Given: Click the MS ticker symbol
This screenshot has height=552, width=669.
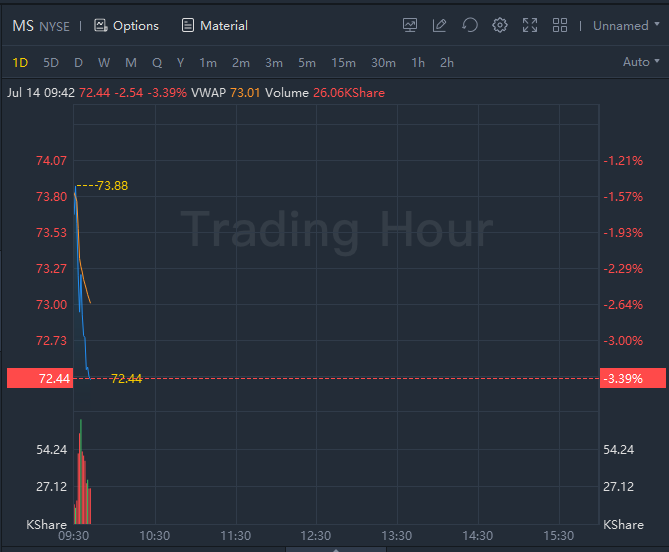Looking at the screenshot, I should tap(23, 26).
